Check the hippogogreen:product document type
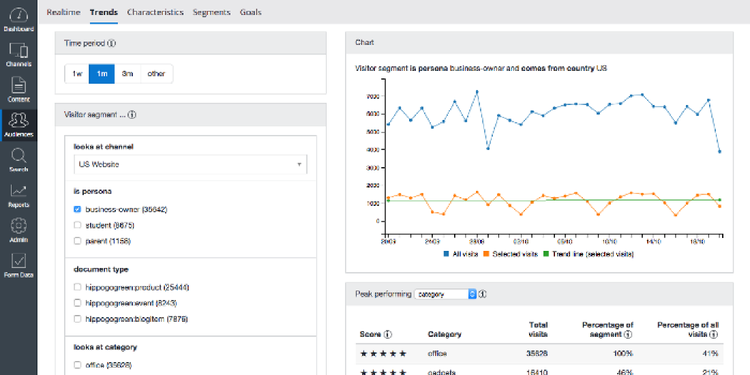Screen dimensions: 750x375 (x=77, y=287)
